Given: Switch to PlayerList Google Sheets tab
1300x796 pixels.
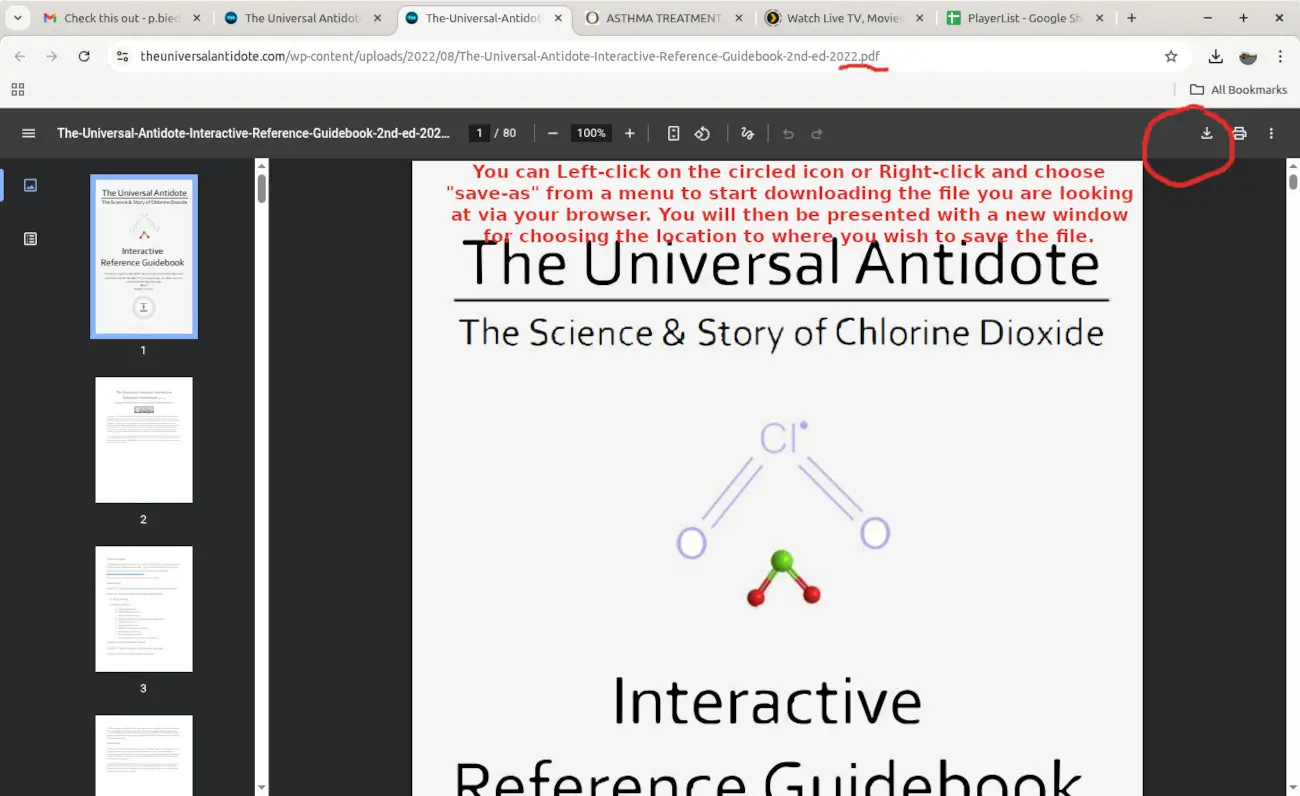Looking at the screenshot, I should pos(1024,18).
